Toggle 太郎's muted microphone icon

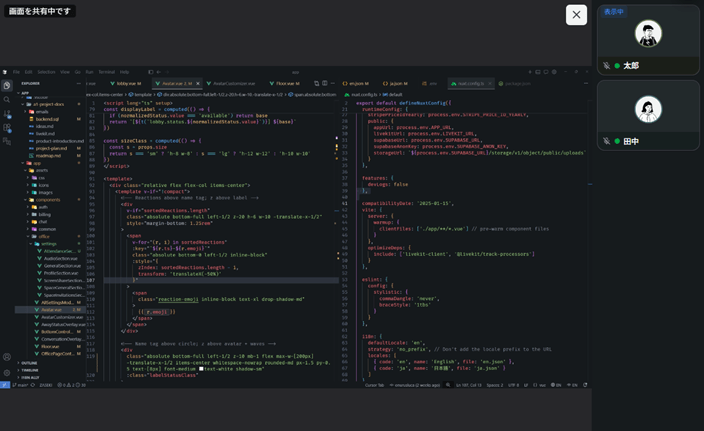pyautogui.click(x=606, y=66)
